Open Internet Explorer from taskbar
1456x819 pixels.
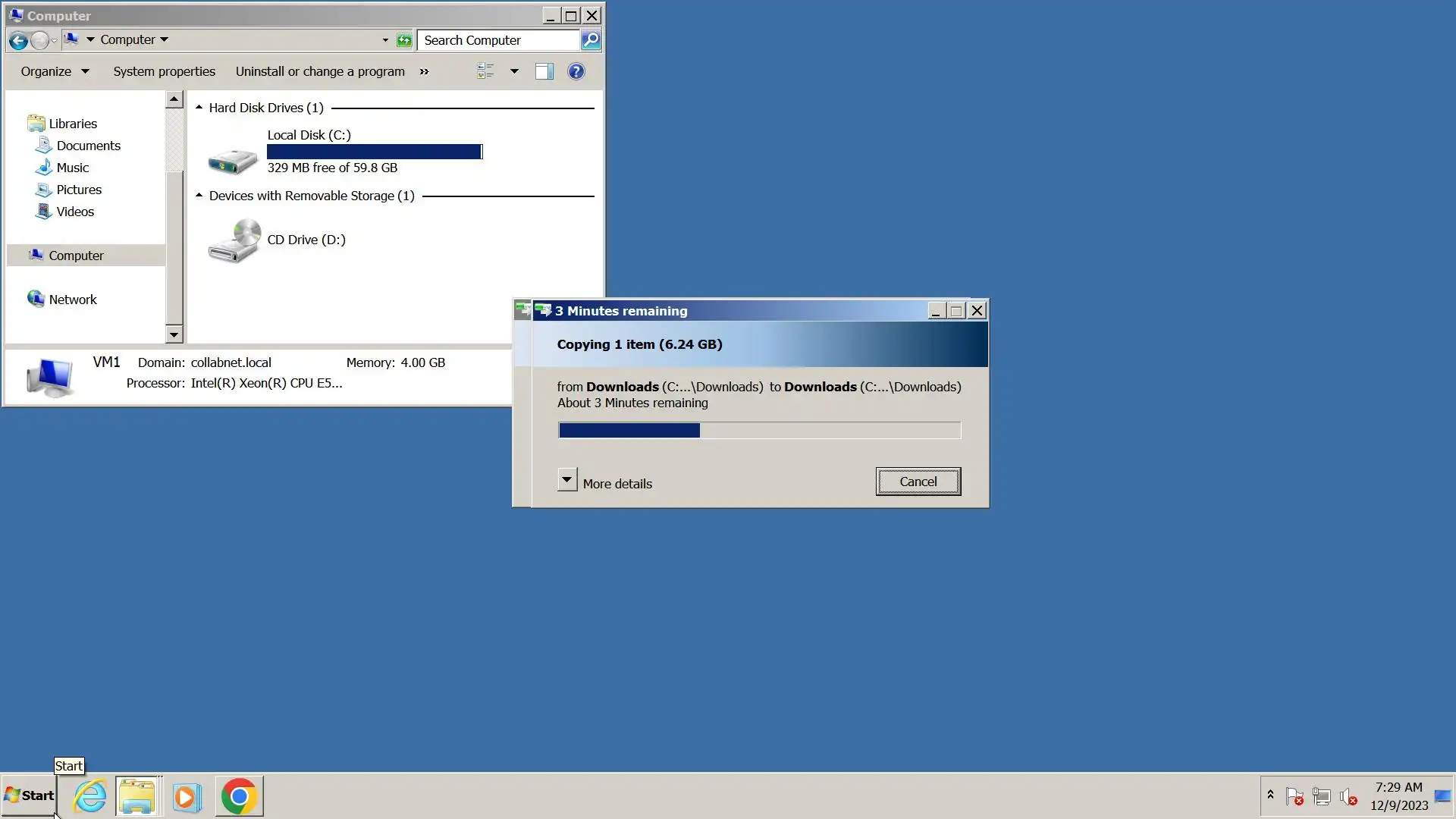[90, 796]
